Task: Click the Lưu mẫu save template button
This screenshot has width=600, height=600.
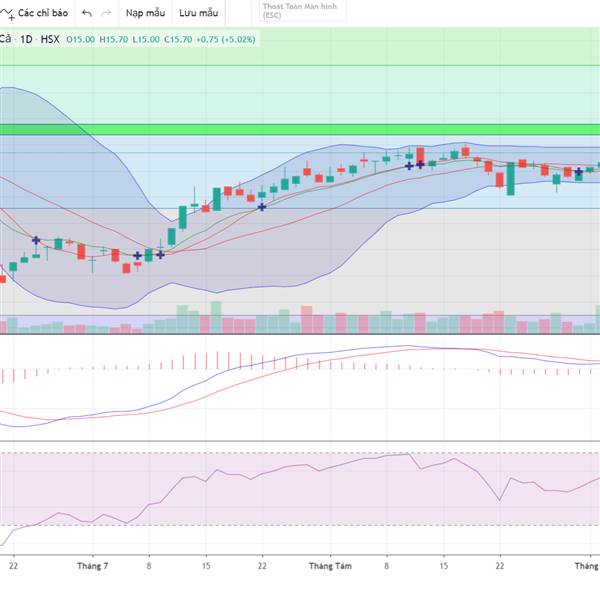Action: tap(199, 13)
